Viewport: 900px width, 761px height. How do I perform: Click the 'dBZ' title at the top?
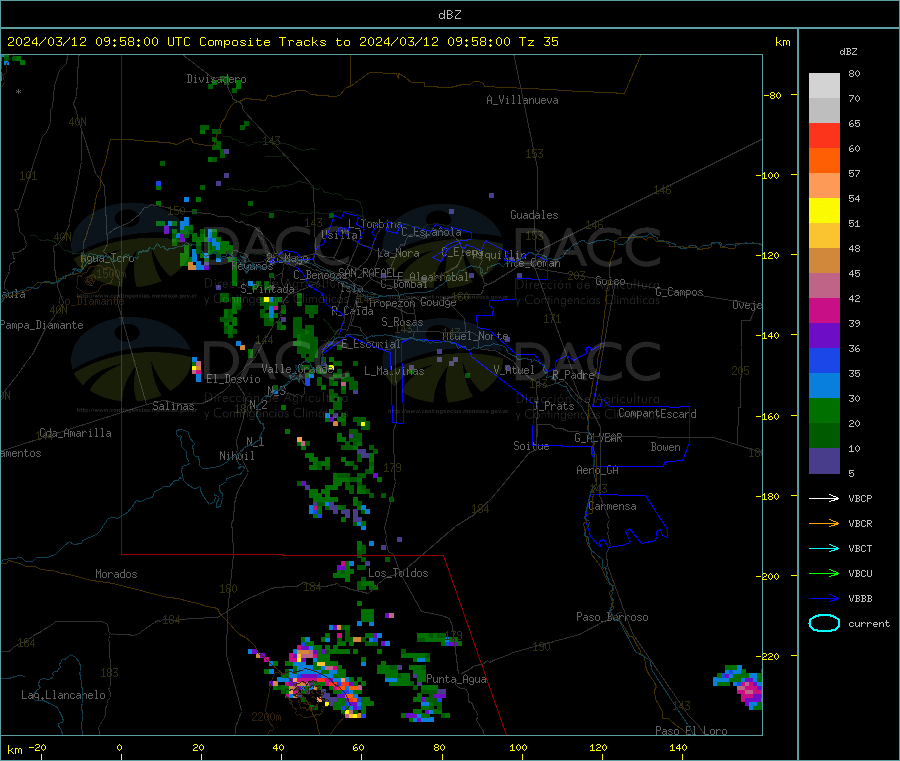click(x=449, y=15)
